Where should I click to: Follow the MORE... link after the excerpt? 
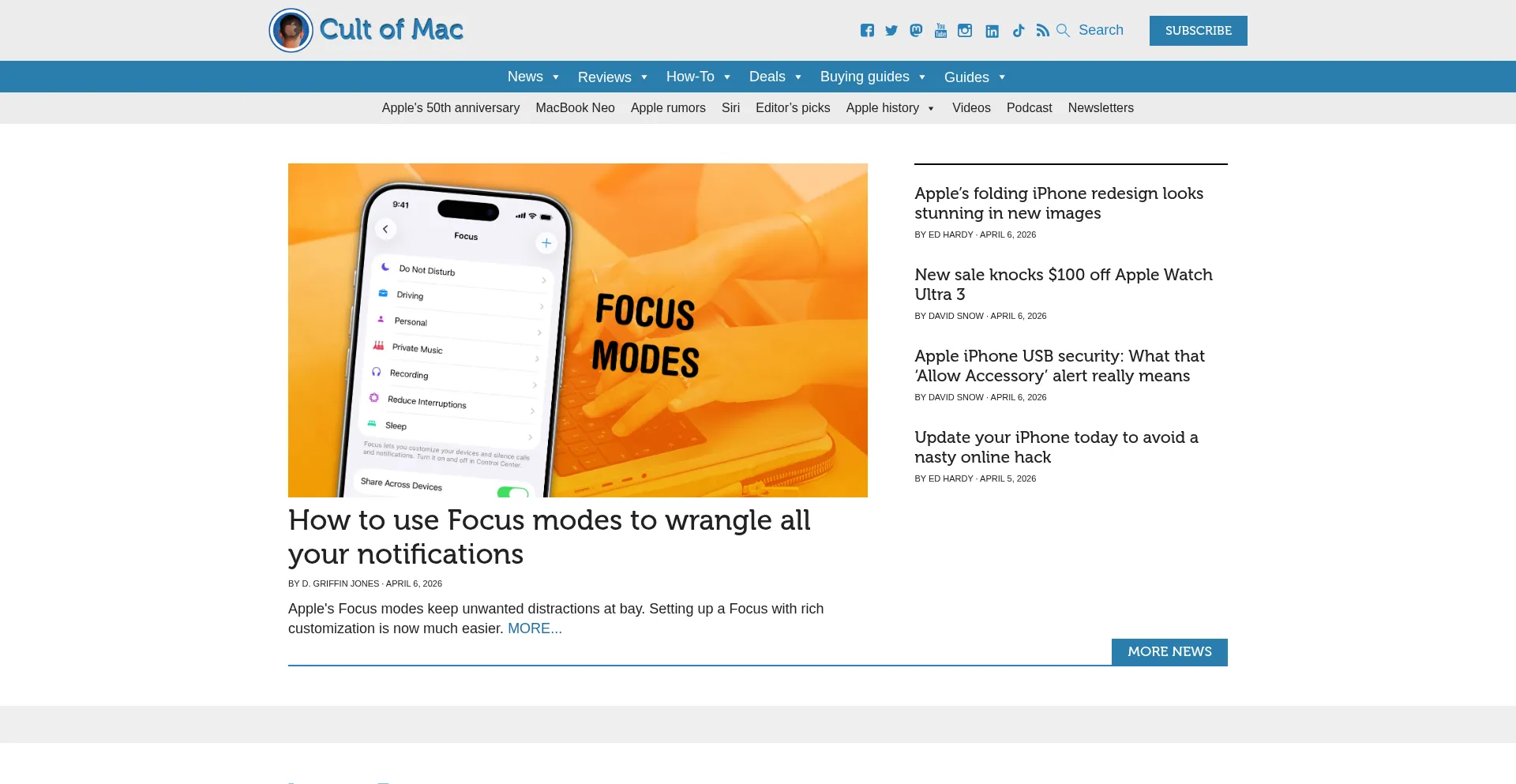click(x=535, y=628)
